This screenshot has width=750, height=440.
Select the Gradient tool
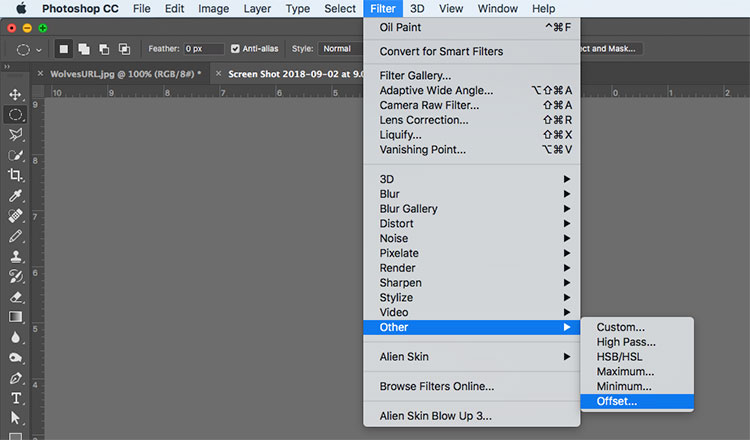click(15, 317)
